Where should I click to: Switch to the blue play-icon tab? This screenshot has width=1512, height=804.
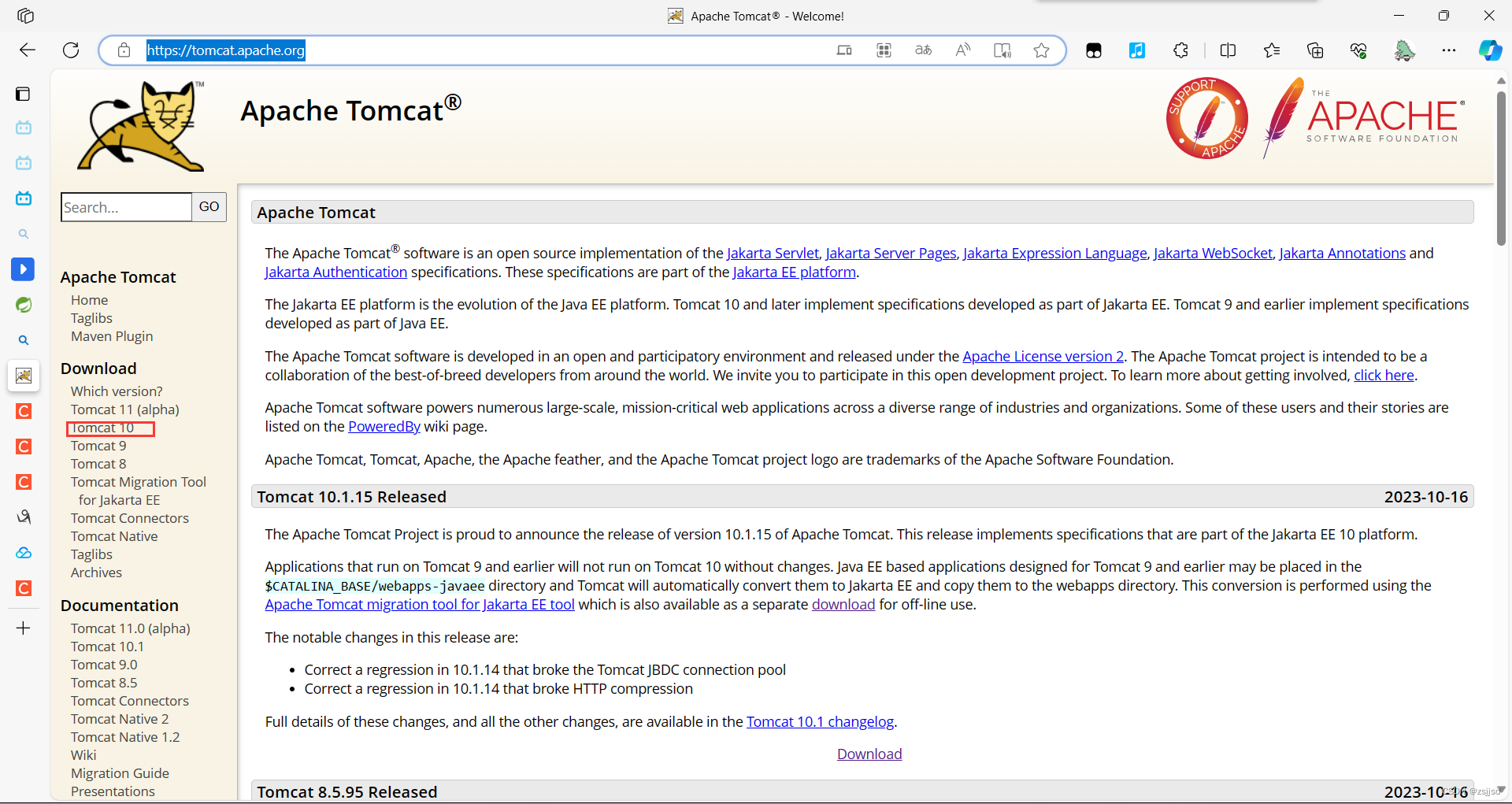[23, 269]
